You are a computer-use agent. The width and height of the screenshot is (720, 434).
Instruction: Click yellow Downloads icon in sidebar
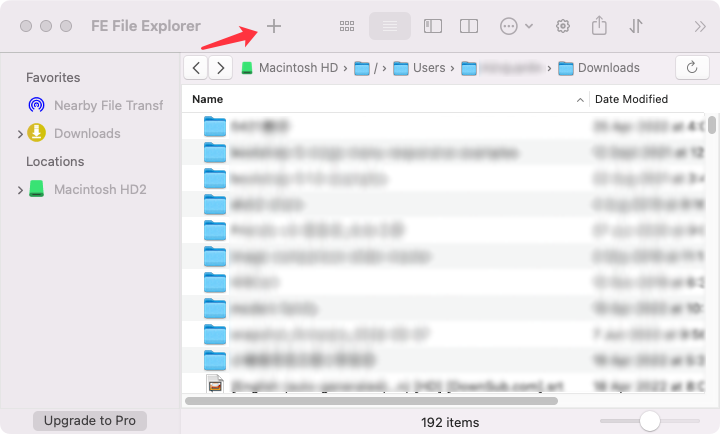coord(36,133)
